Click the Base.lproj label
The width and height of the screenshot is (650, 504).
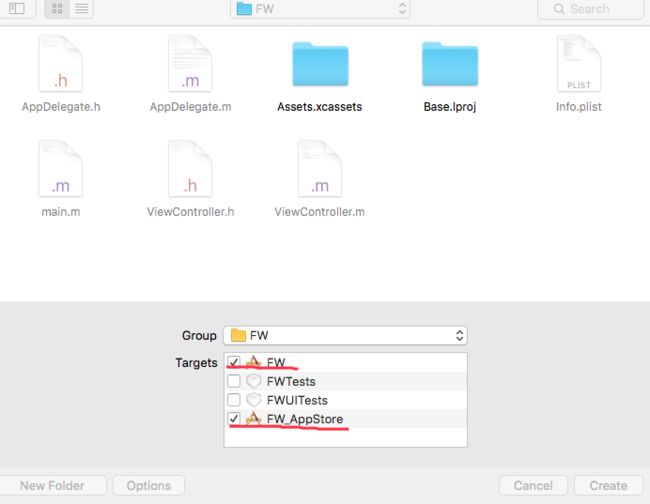point(450,107)
